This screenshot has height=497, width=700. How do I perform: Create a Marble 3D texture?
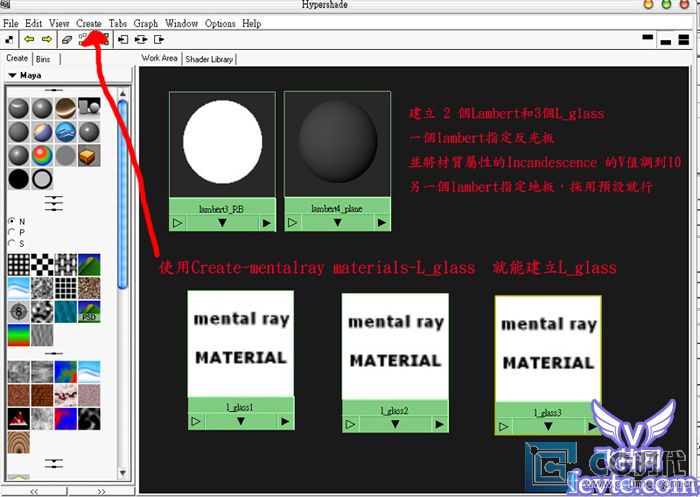pyautogui.click(x=66, y=395)
